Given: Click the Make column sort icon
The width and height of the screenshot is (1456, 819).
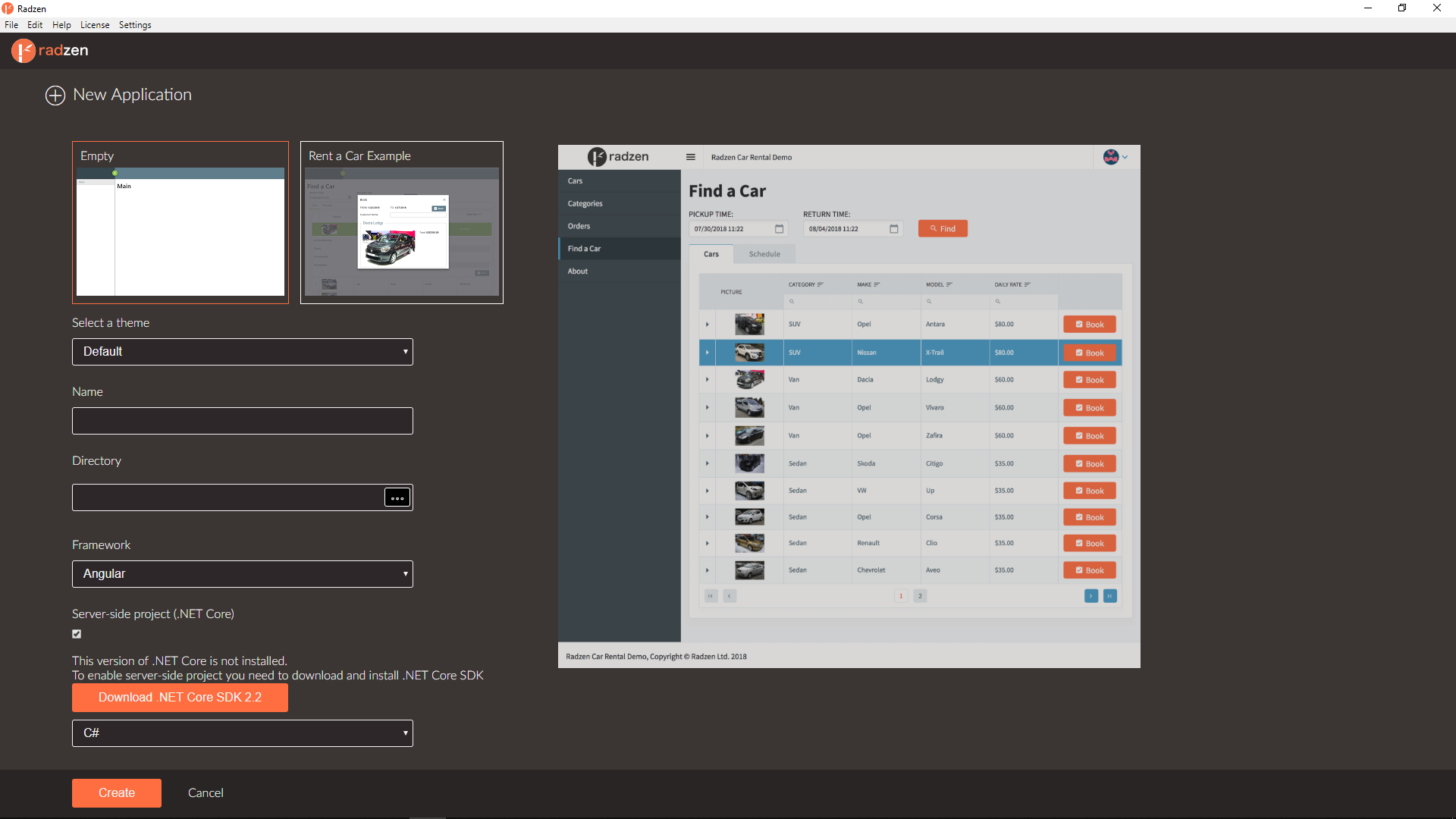Looking at the screenshot, I should point(877,285).
